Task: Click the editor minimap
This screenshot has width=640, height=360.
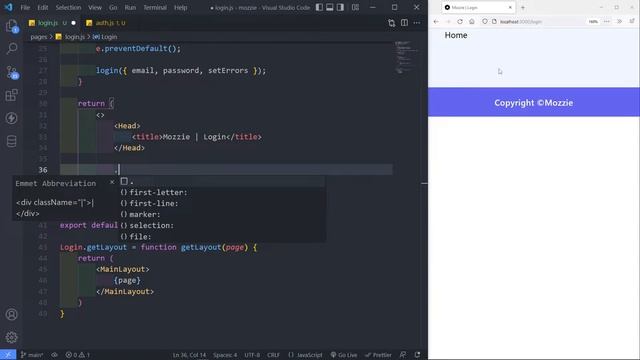Action: (x=407, y=57)
